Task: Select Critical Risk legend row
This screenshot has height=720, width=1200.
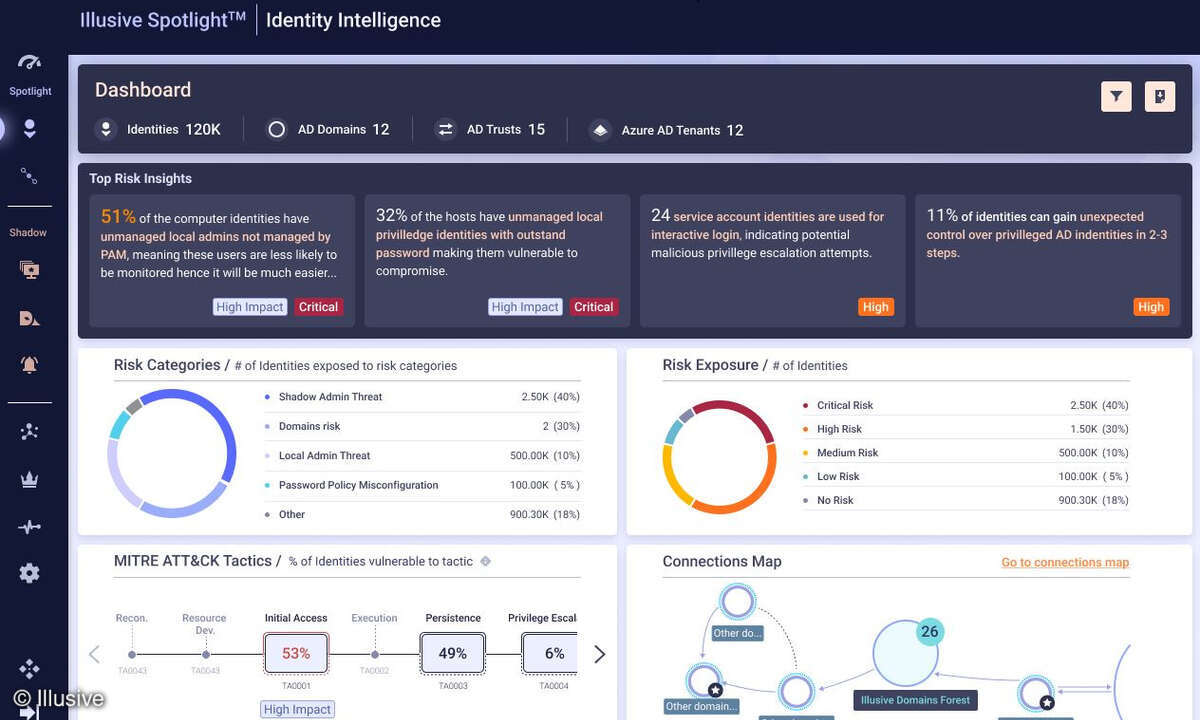Action: 965,405
